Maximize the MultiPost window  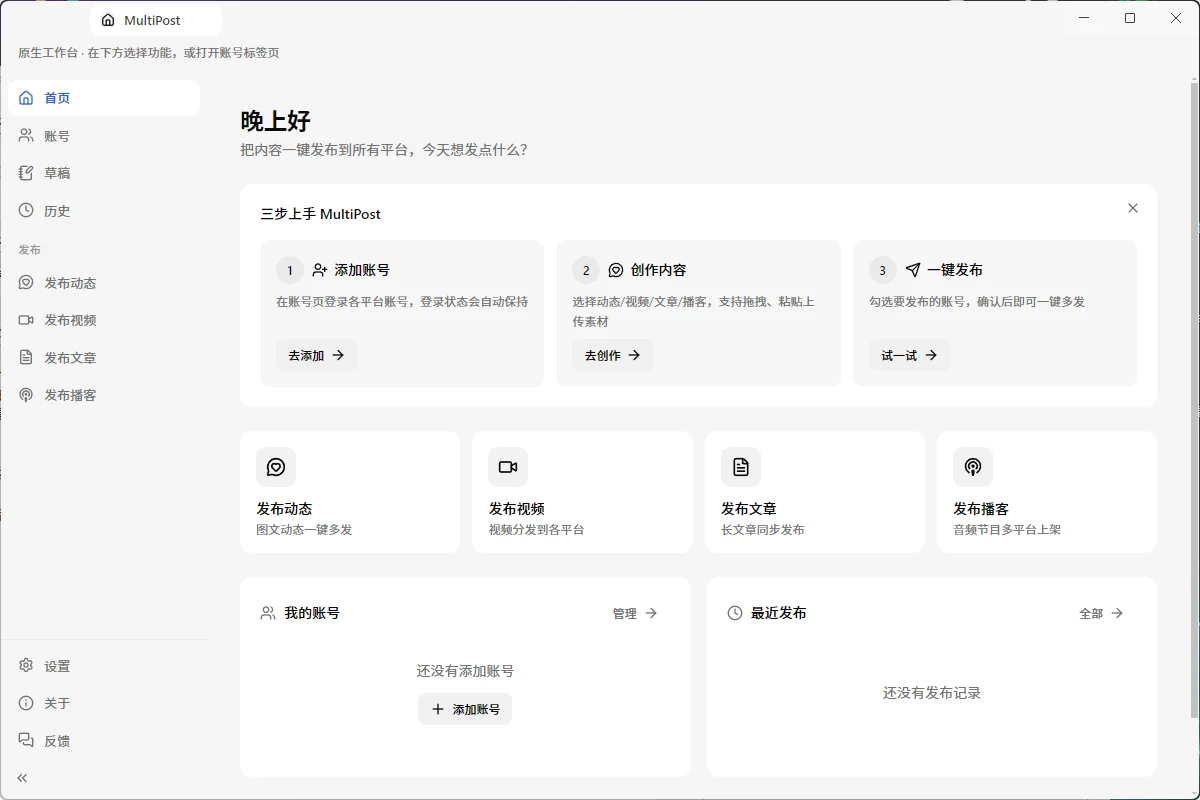point(1130,18)
